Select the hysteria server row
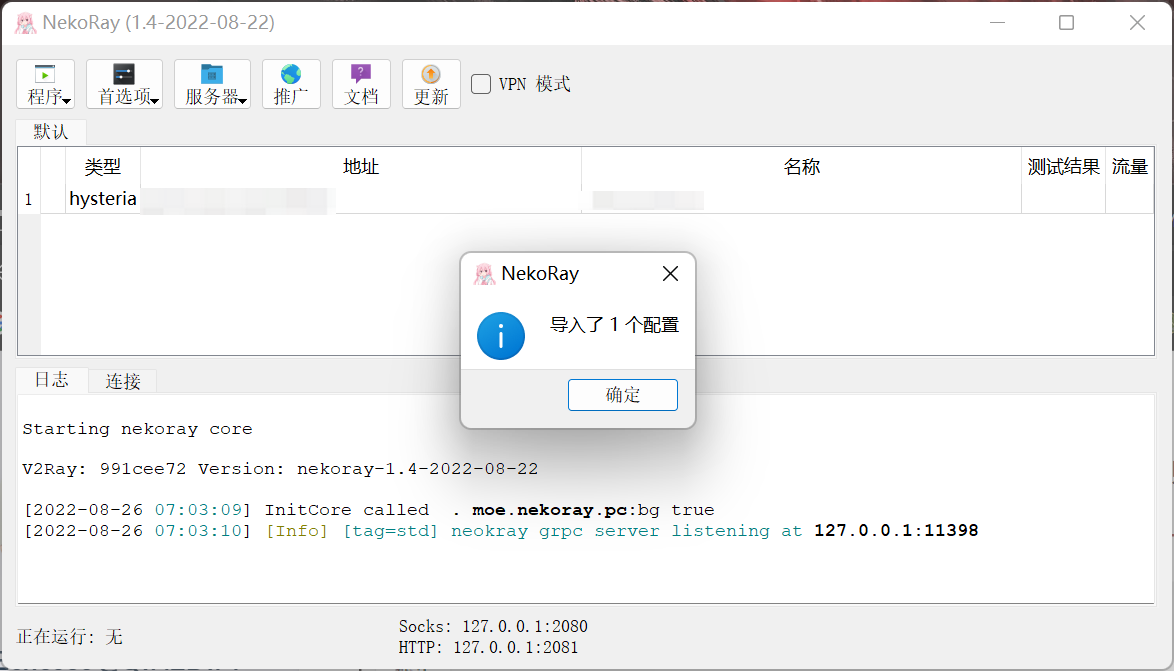 [x=103, y=199]
